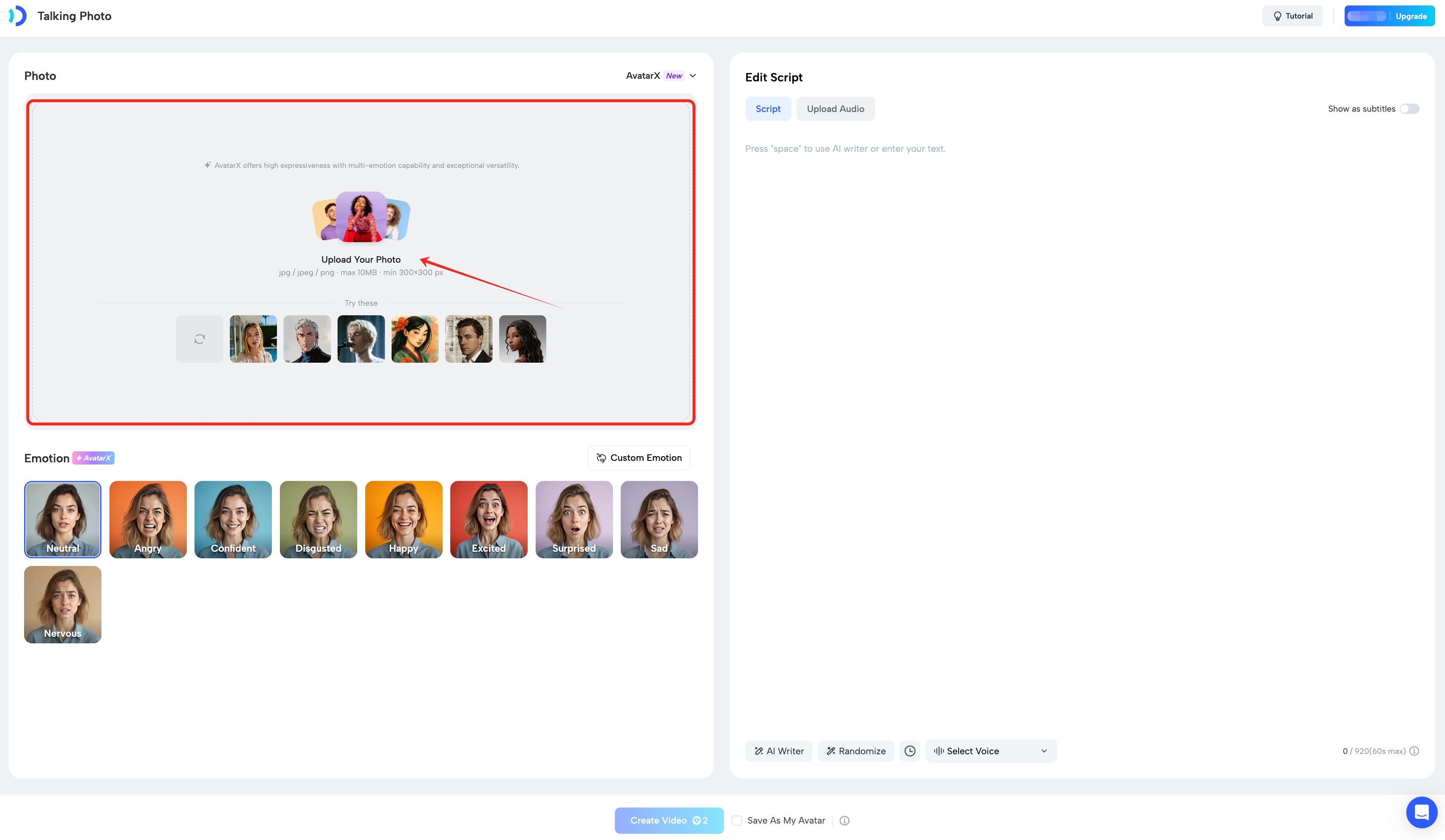Check the Save As My Avatar checkbox
This screenshot has width=1445, height=840.
tap(737, 821)
